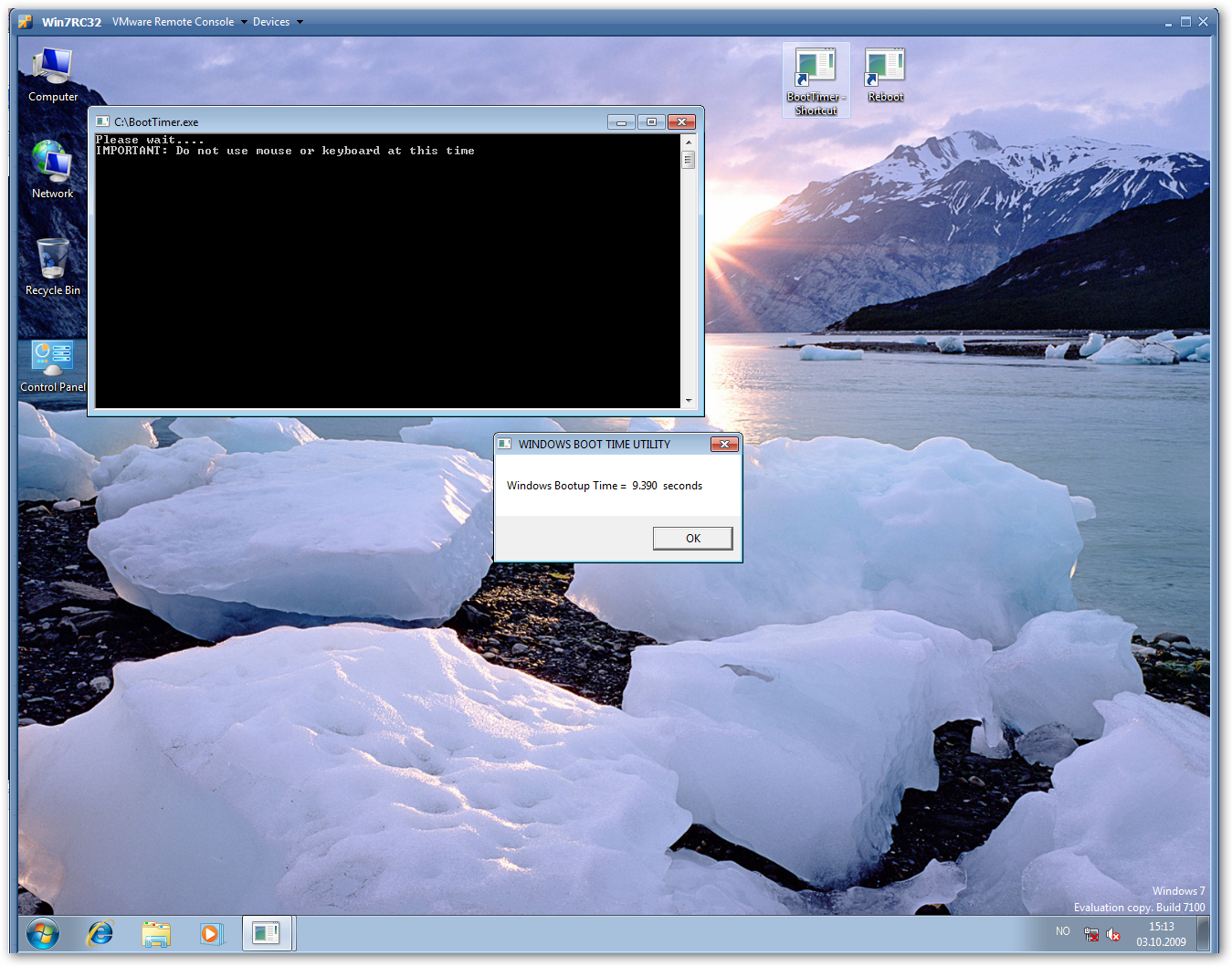The height and width of the screenshot is (966, 1232).
Task: Open the VMware Remote Console menu
Action: click(x=180, y=22)
